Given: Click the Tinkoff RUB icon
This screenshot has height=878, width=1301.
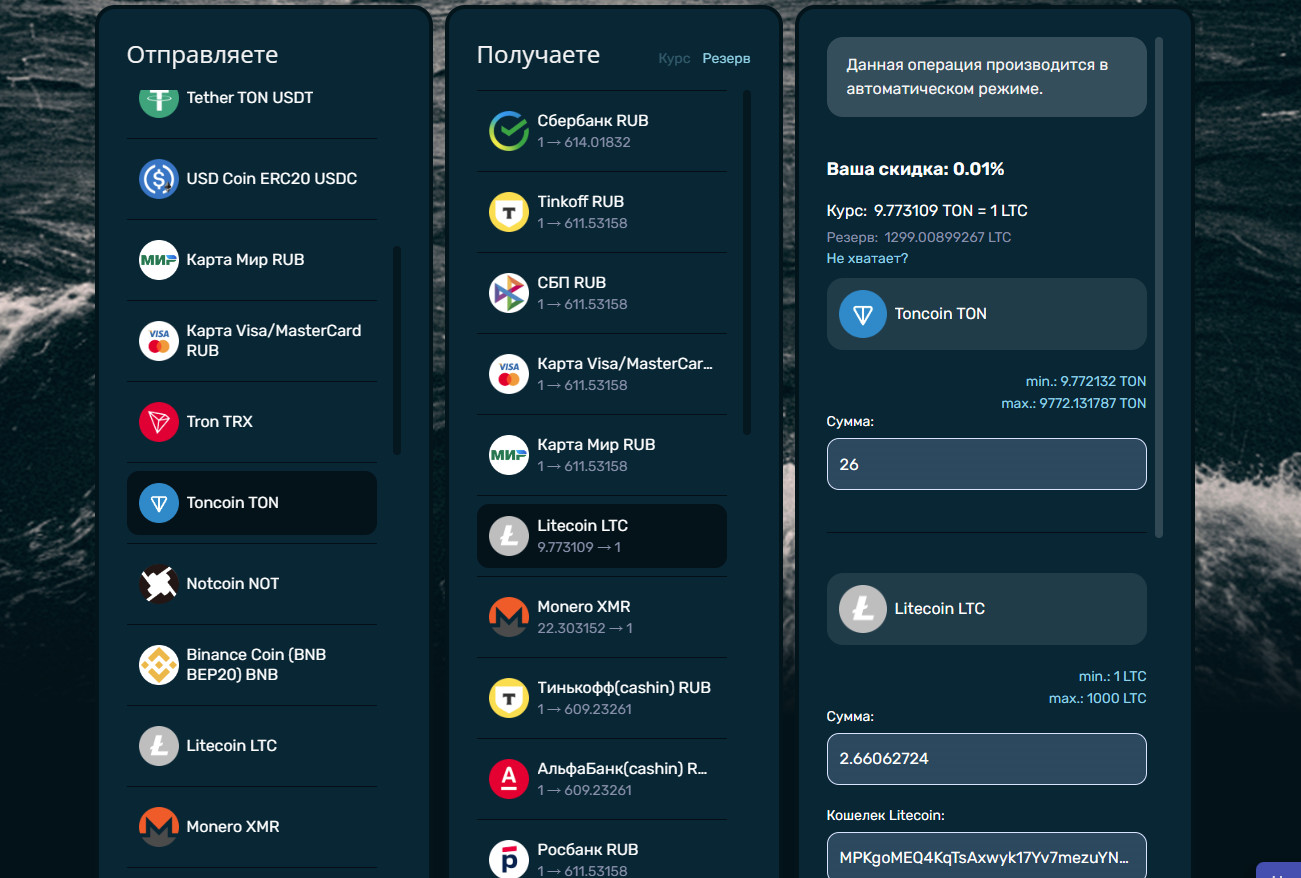Looking at the screenshot, I should 508,212.
